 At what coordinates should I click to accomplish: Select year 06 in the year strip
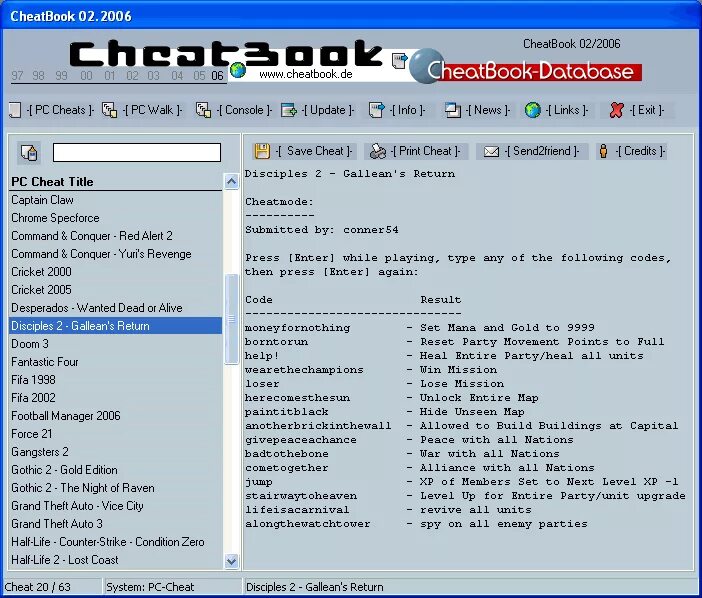click(x=218, y=75)
